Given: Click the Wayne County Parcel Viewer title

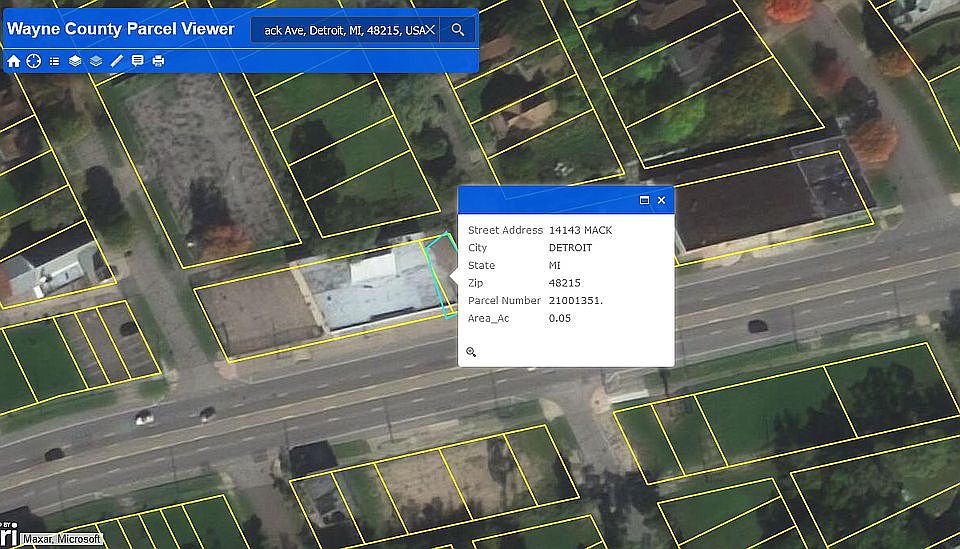Looking at the screenshot, I should [x=121, y=29].
